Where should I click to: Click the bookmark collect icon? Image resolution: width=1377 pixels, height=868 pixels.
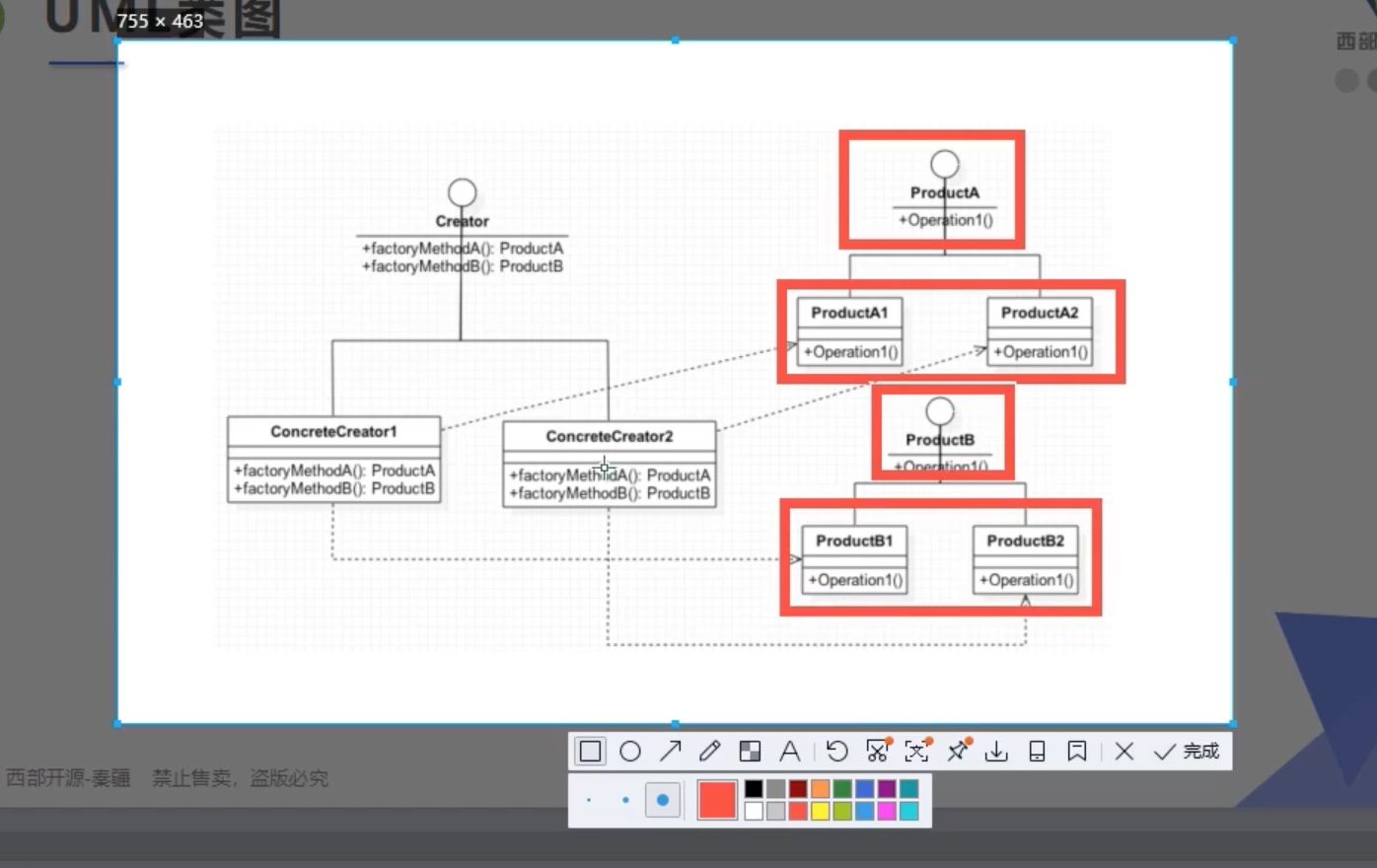(1077, 752)
